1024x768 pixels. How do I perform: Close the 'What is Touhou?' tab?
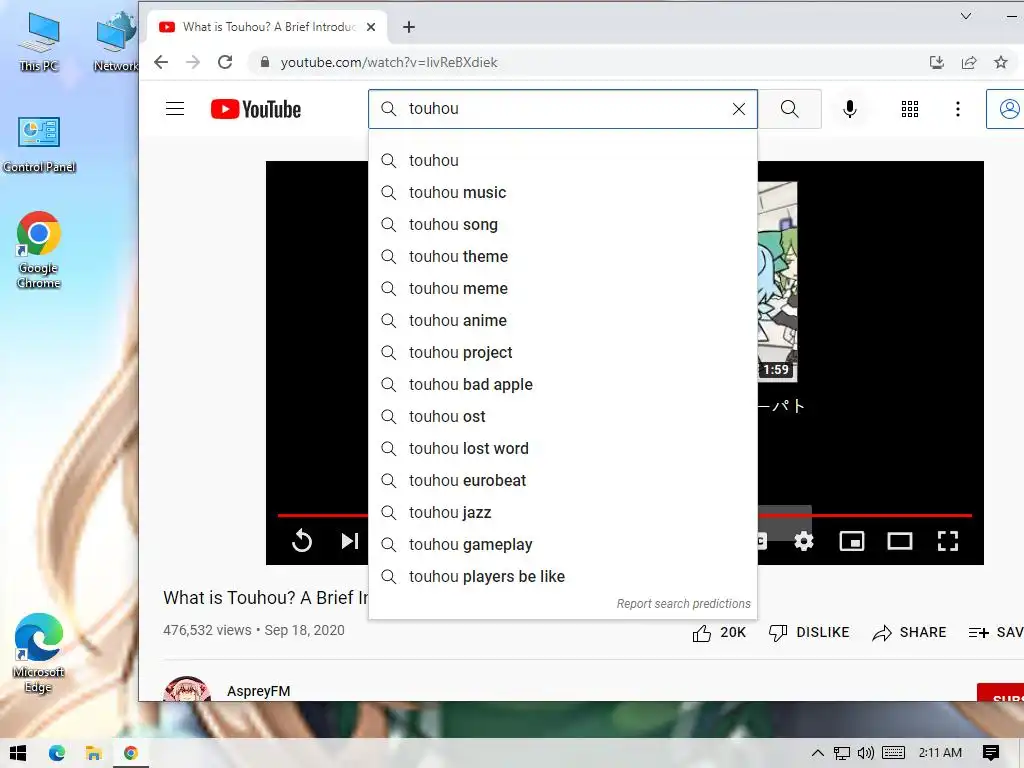pyautogui.click(x=371, y=27)
